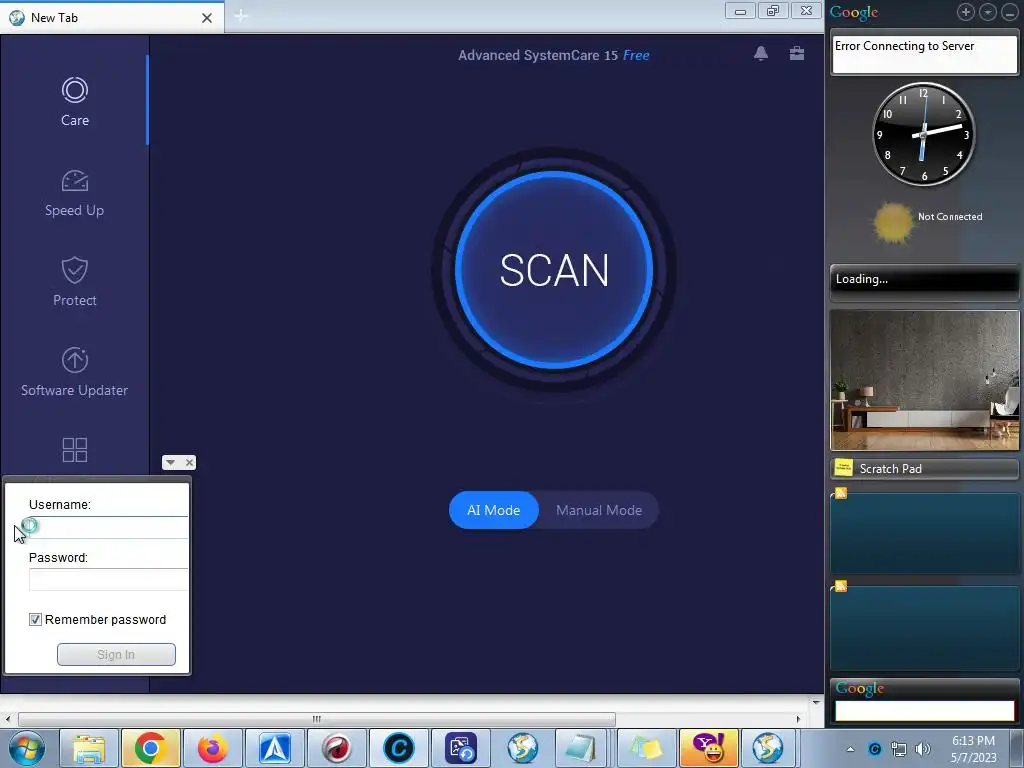
Task: Open a new tab with plus button
Action: 241,16
